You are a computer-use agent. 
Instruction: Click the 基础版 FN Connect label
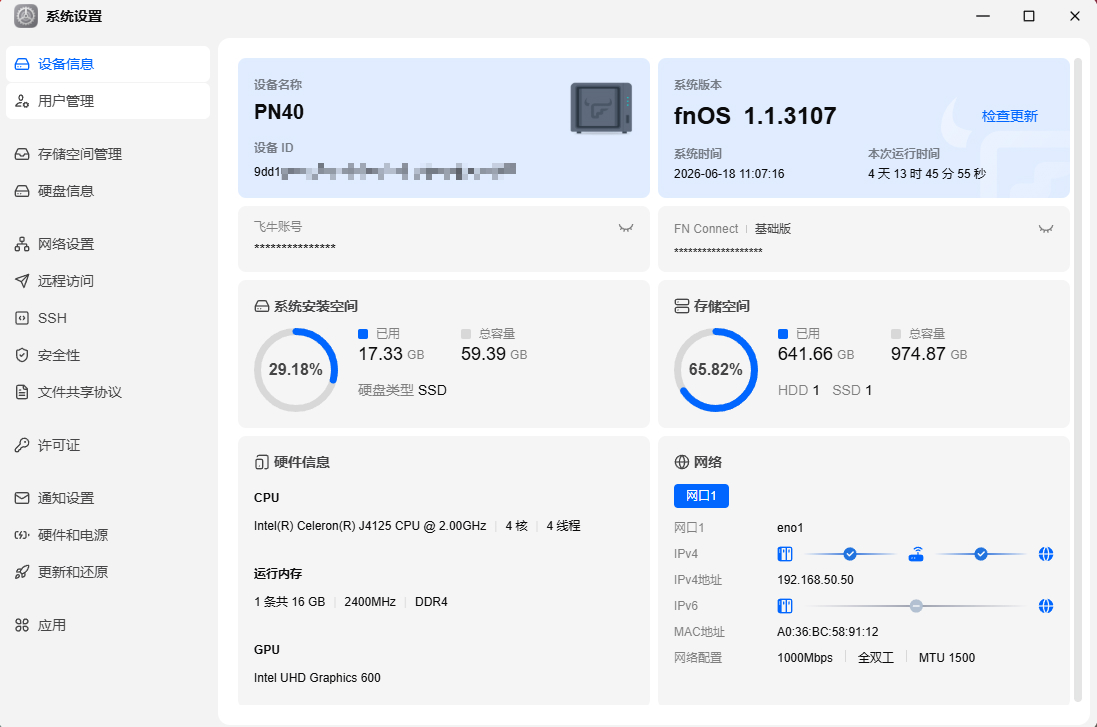click(772, 229)
